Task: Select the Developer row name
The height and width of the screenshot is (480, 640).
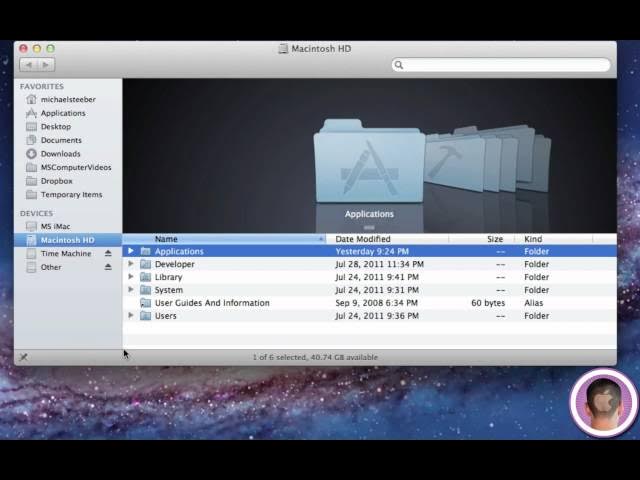Action: pos(175,264)
